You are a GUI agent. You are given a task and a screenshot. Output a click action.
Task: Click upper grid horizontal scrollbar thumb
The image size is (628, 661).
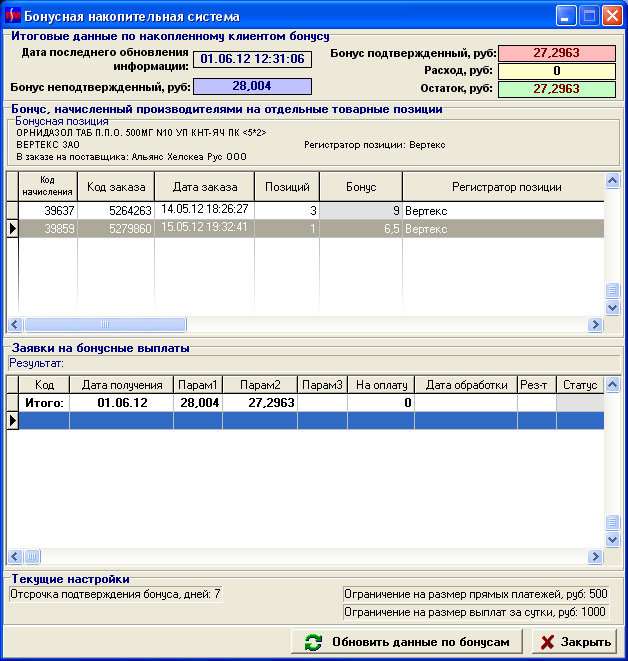point(105,325)
